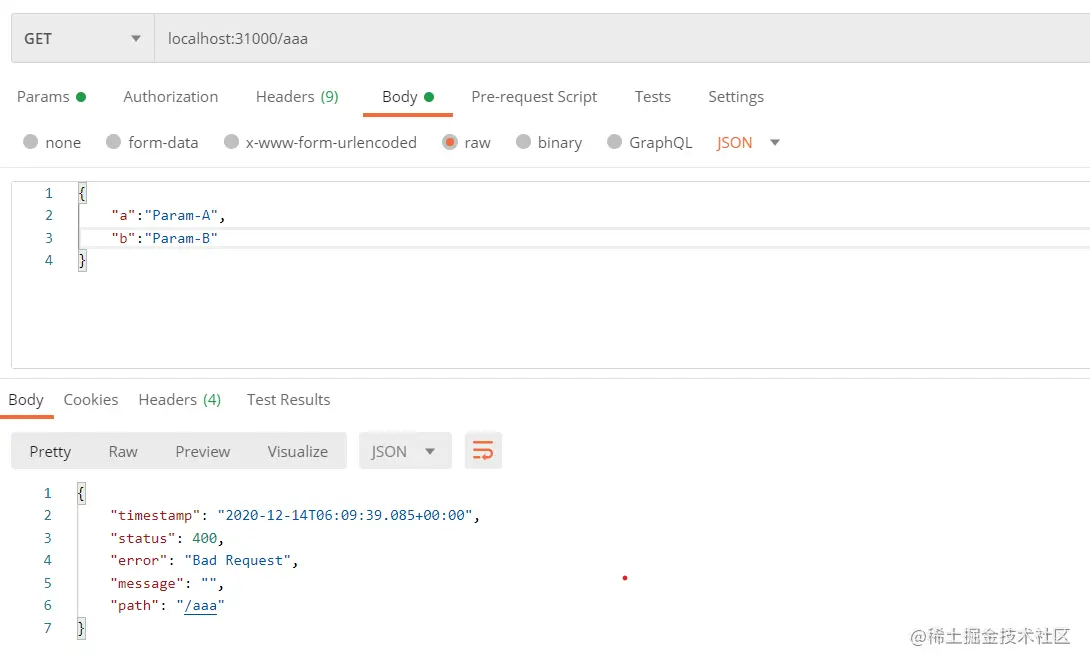This screenshot has width=1090, height=666.
Task: Open the Pre-request Script tab
Action: coord(534,97)
